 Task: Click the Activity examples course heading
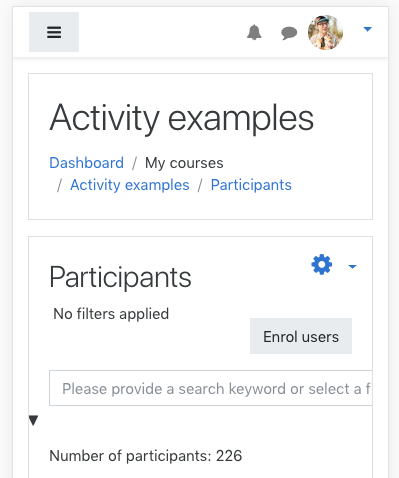pos(182,118)
